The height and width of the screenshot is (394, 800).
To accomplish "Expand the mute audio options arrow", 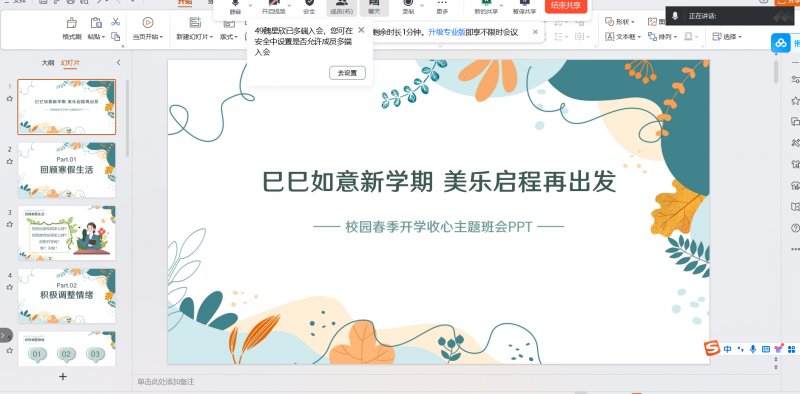I will (x=250, y=6).
